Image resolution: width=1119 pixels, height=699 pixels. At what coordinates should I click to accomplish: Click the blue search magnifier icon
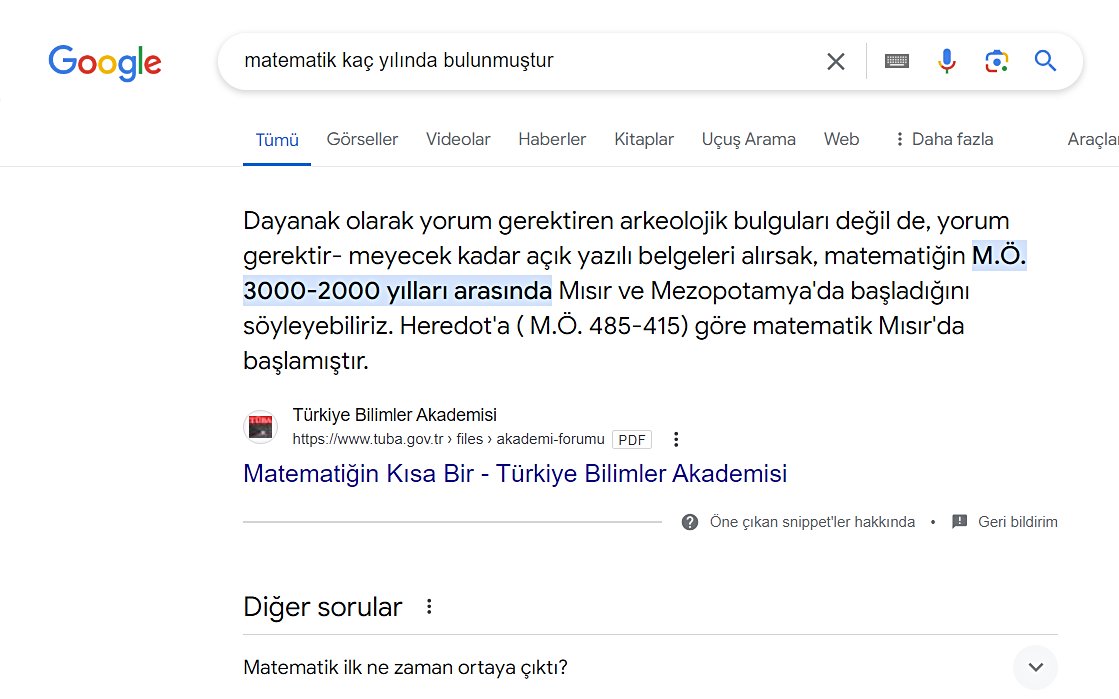[x=1045, y=61]
